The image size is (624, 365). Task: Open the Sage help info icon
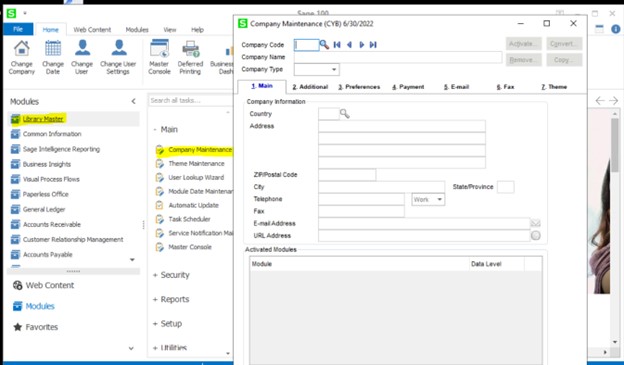tap(615, 29)
